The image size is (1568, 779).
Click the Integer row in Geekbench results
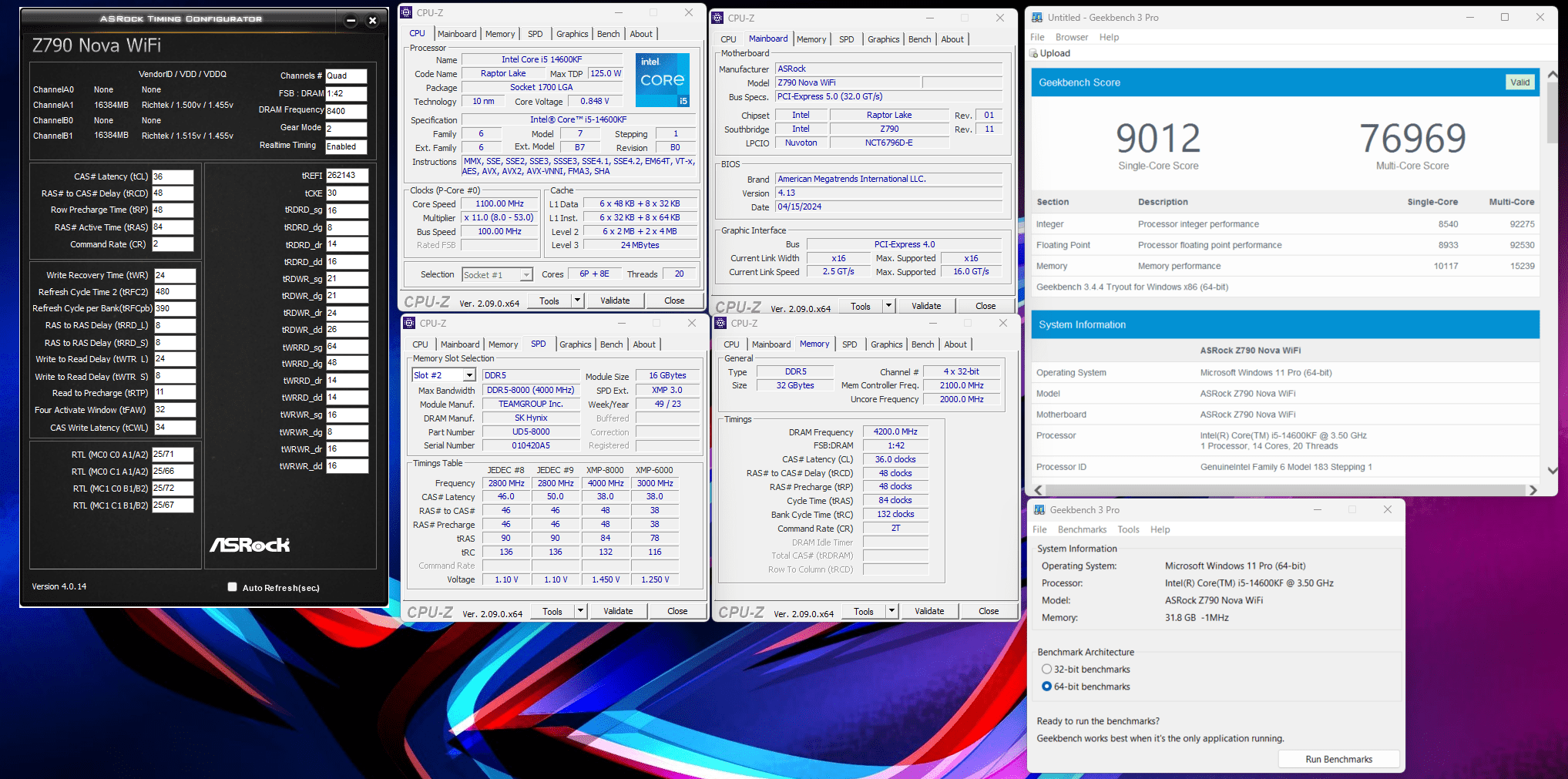(x=1285, y=224)
